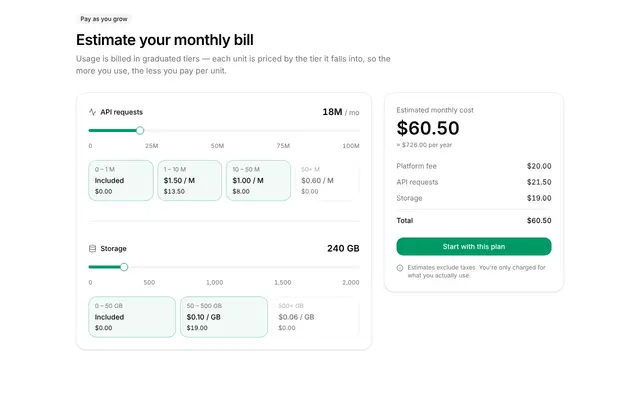Select the 0 – 1 M Included tier card
Screen dimensions: 640x400
(x=121, y=180)
